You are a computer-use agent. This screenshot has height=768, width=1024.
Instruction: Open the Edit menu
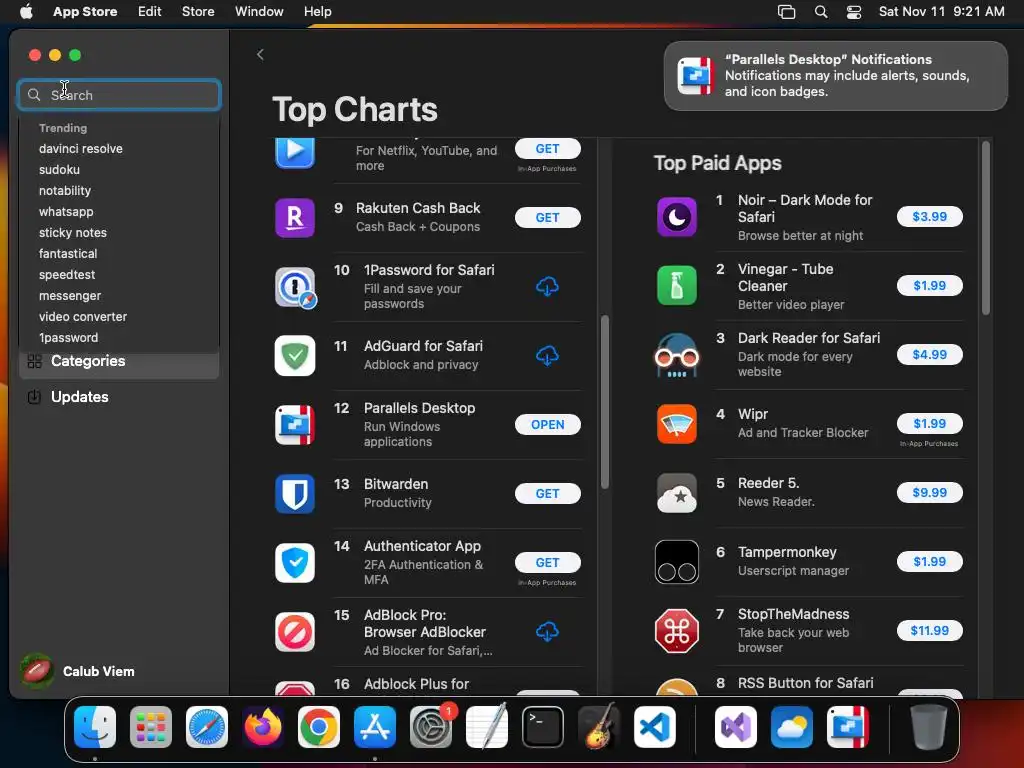tap(150, 12)
